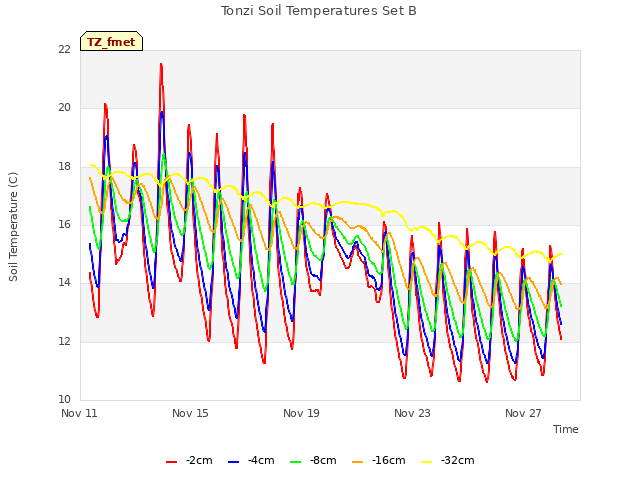Viewport: 640px width, 480px height.
Task: Click the blue -4cm legend swatch
Action: click(x=233, y=462)
